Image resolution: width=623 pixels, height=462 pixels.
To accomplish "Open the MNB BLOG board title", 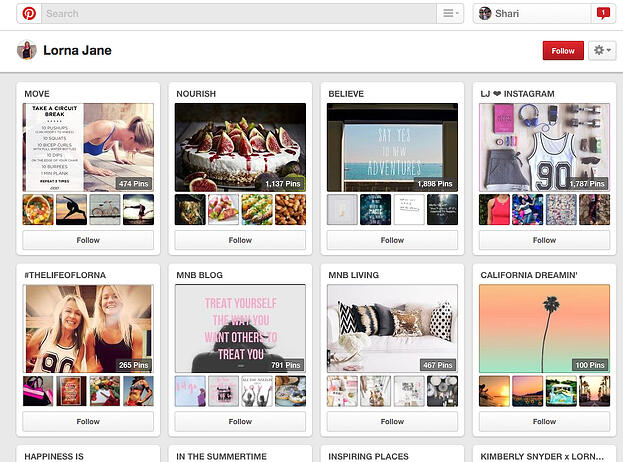I will (x=199, y=275).
